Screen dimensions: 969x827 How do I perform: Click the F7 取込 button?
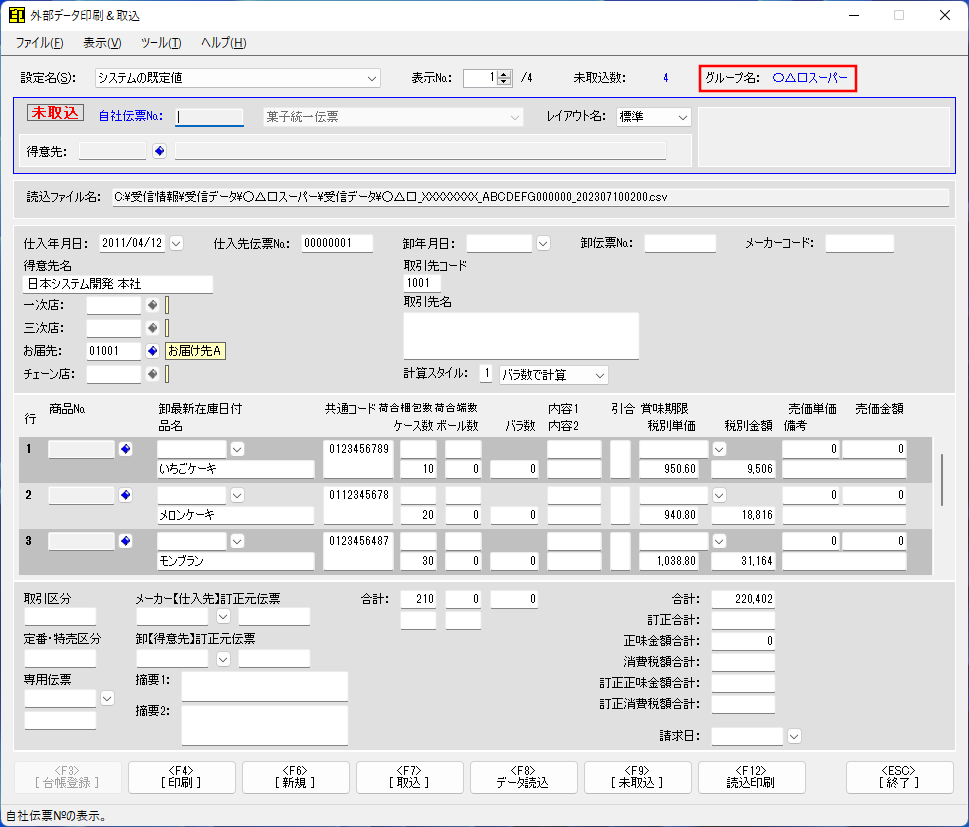(409, 777)
